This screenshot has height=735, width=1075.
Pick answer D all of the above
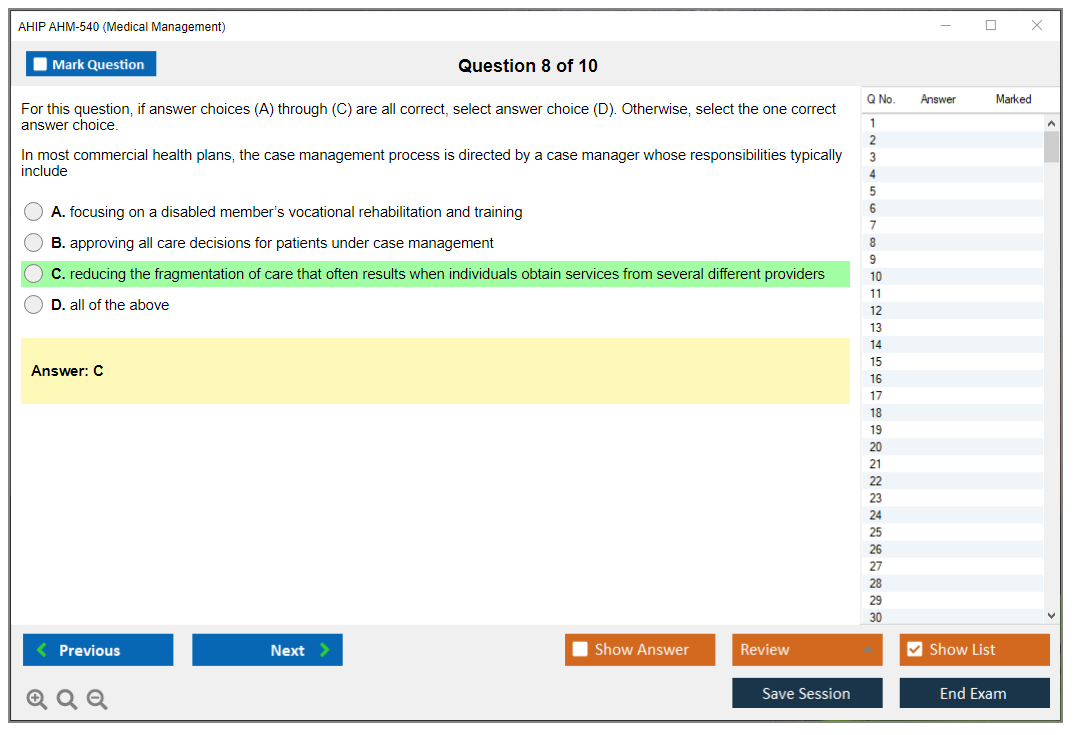(34, 305)
